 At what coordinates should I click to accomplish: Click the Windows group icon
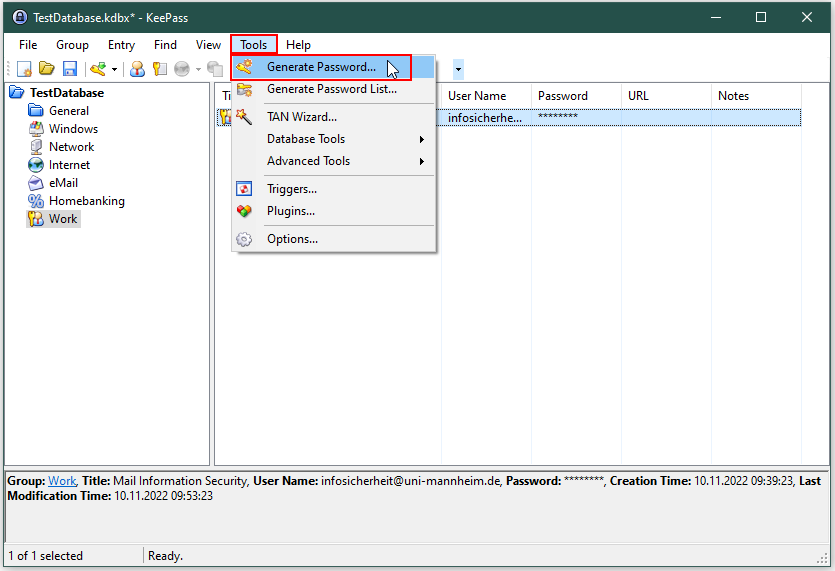[36, 129]
